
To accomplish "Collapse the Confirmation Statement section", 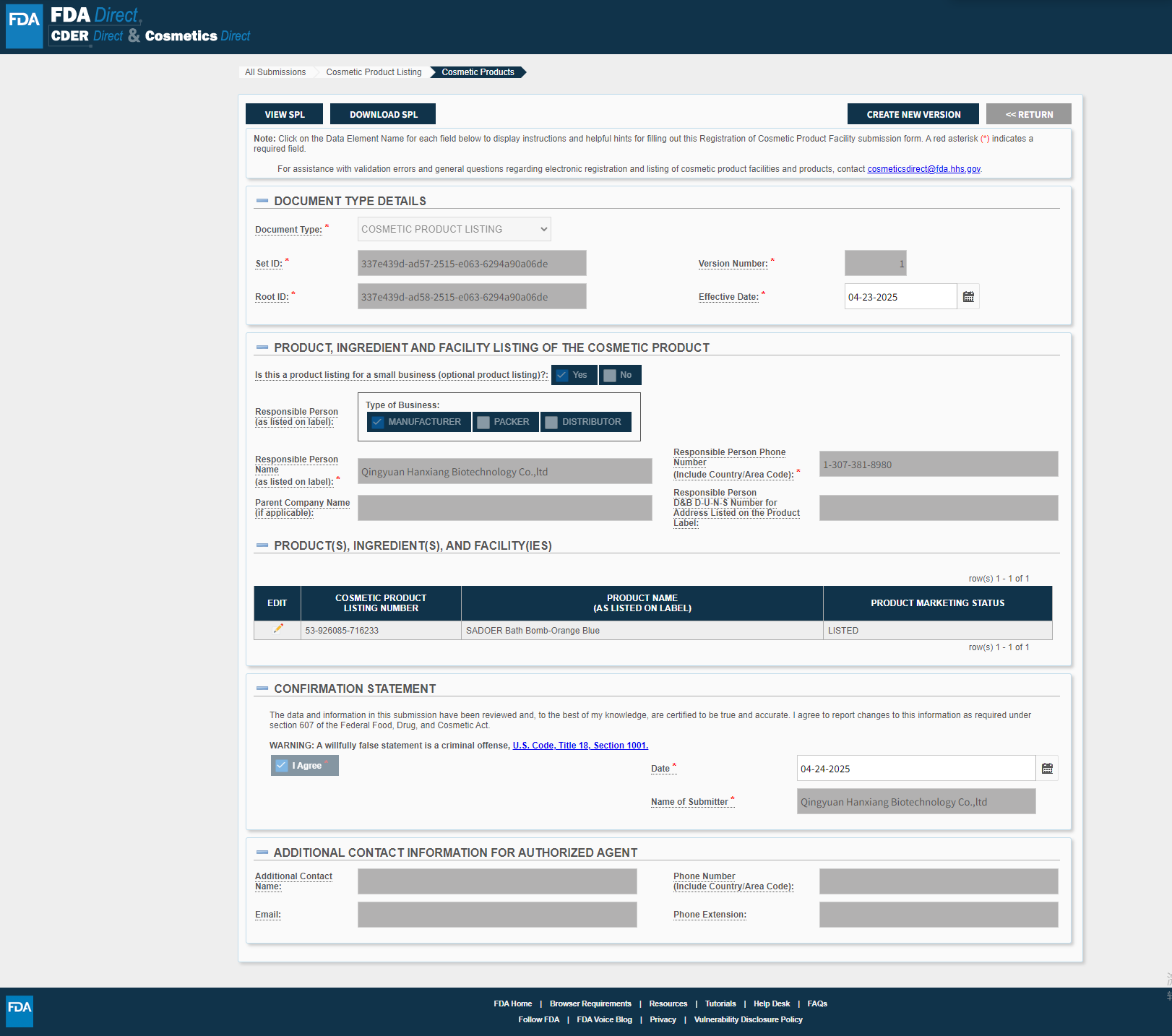I will 262,688.
